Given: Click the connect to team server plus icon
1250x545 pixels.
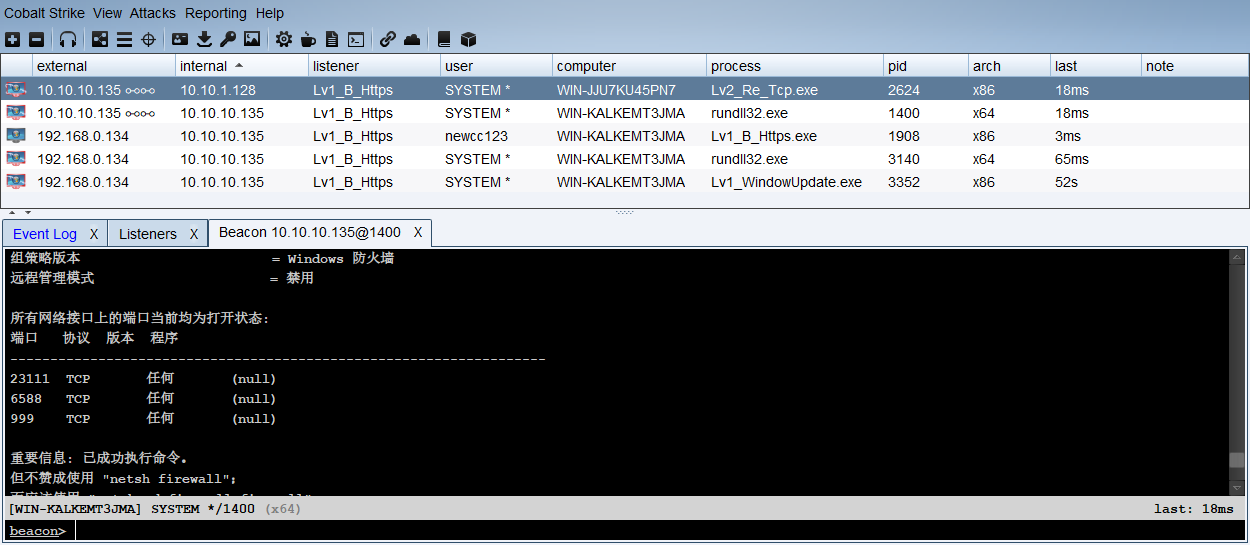Looking at the screenshot, I should coord(12,40).
